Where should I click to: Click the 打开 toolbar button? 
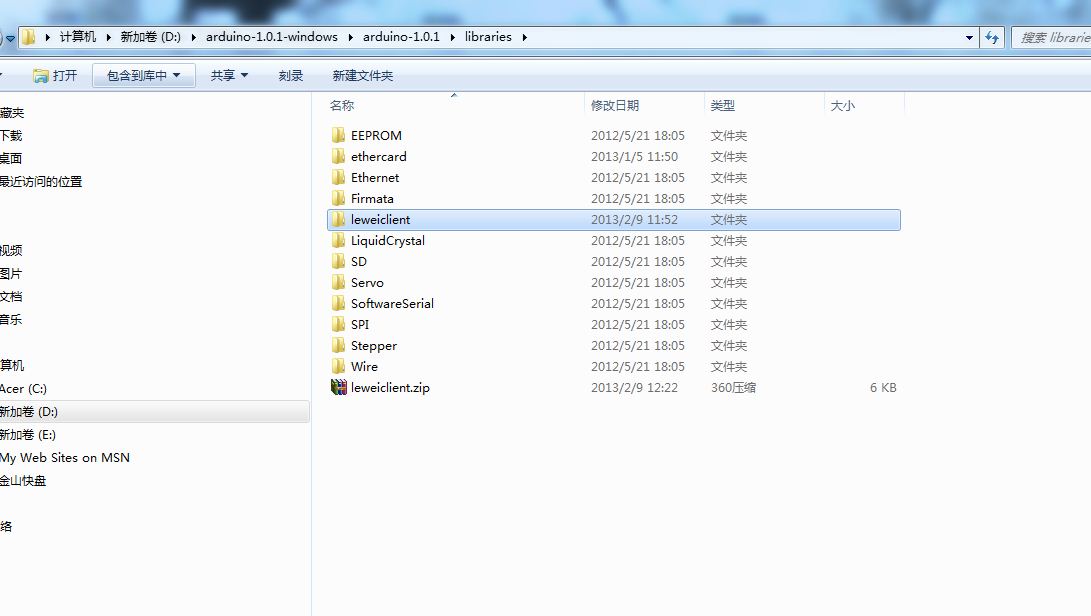point(55,75)
